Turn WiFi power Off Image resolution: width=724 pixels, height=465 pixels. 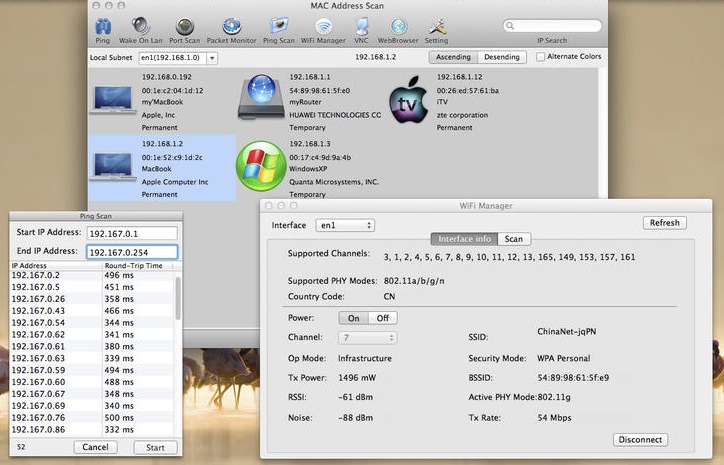pos(382,318)
